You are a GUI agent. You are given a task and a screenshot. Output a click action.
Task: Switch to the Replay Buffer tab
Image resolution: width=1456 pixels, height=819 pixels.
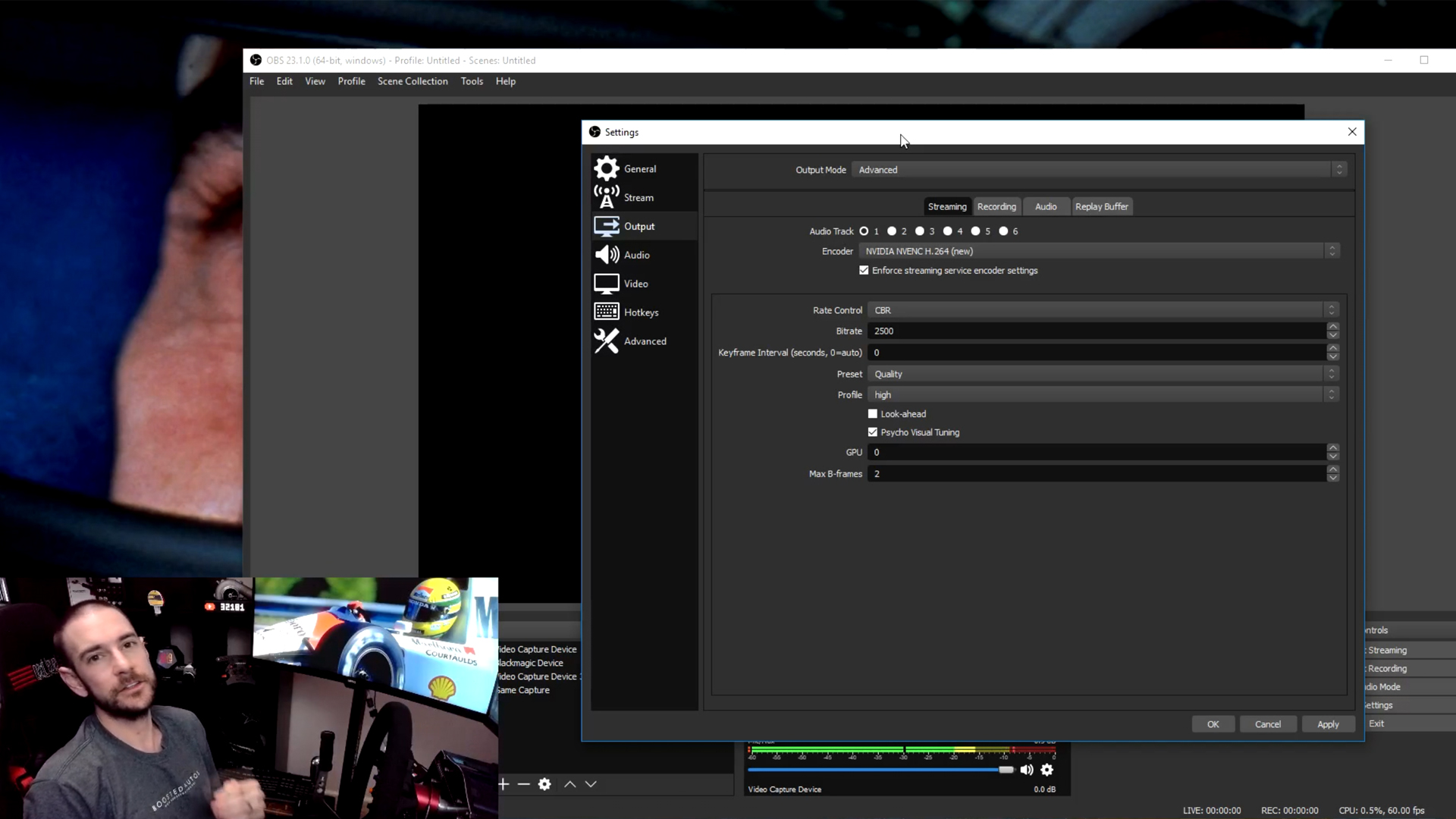click(1102, 206)
